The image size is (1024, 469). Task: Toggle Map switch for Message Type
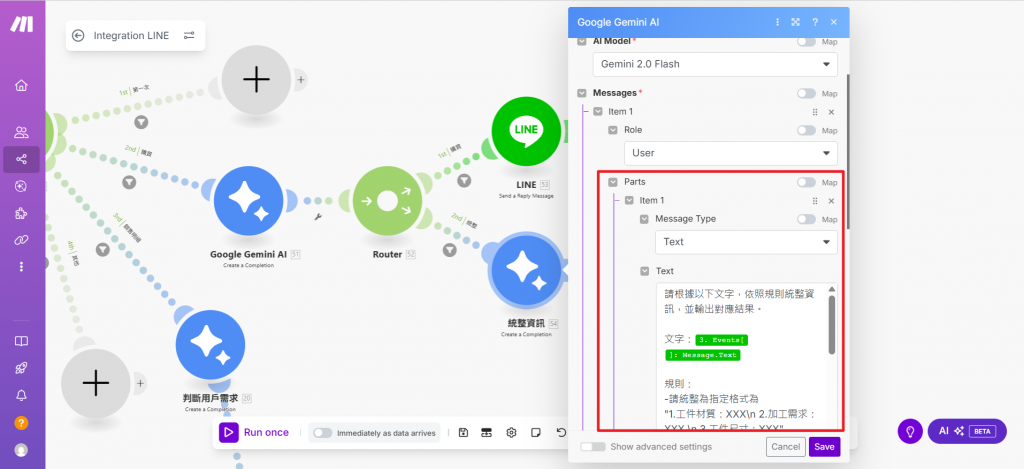pyautogui.click(x=806, y=219)
